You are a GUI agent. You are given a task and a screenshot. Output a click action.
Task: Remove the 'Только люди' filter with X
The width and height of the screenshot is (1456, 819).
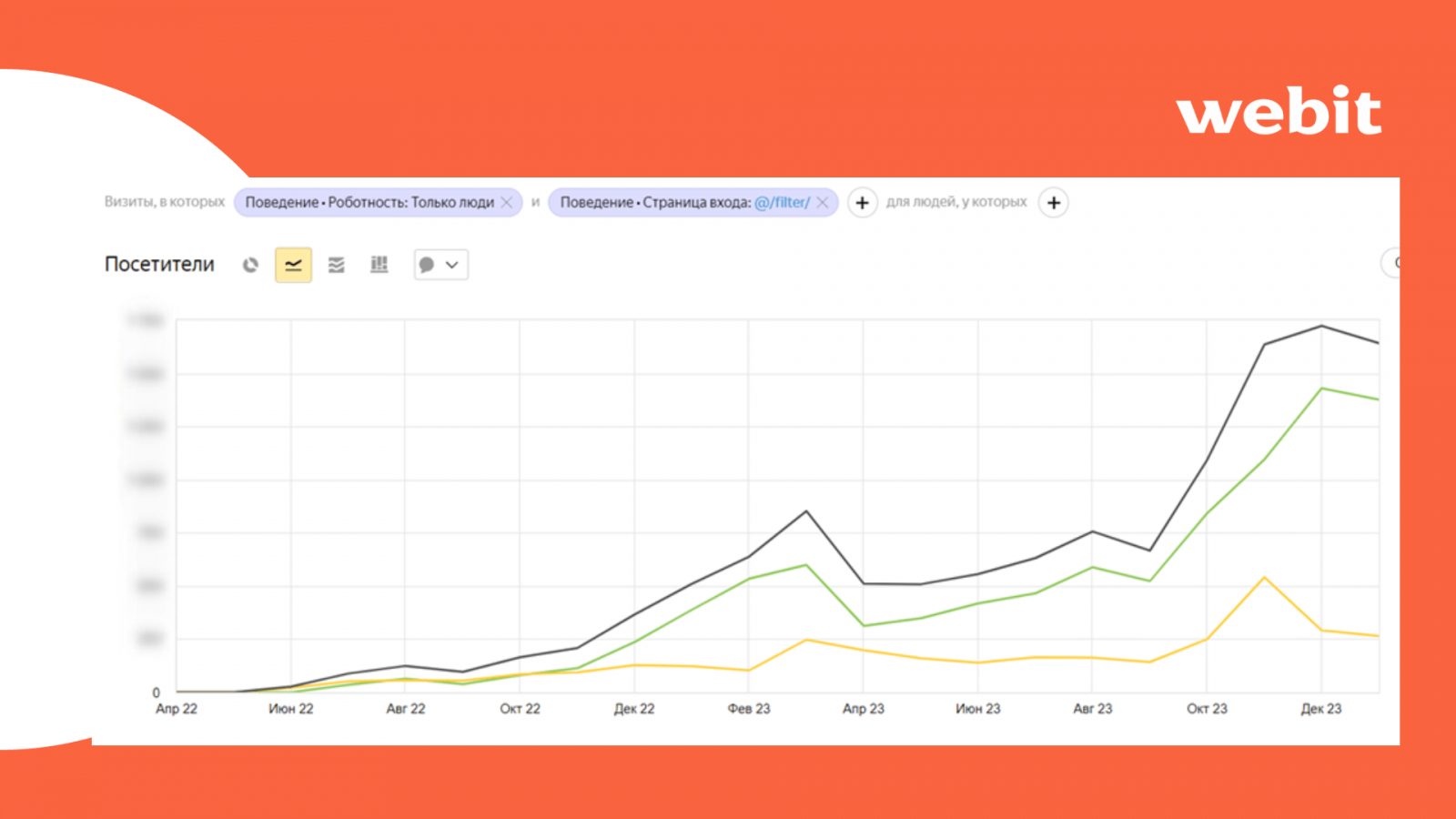(x=508, y=202)
